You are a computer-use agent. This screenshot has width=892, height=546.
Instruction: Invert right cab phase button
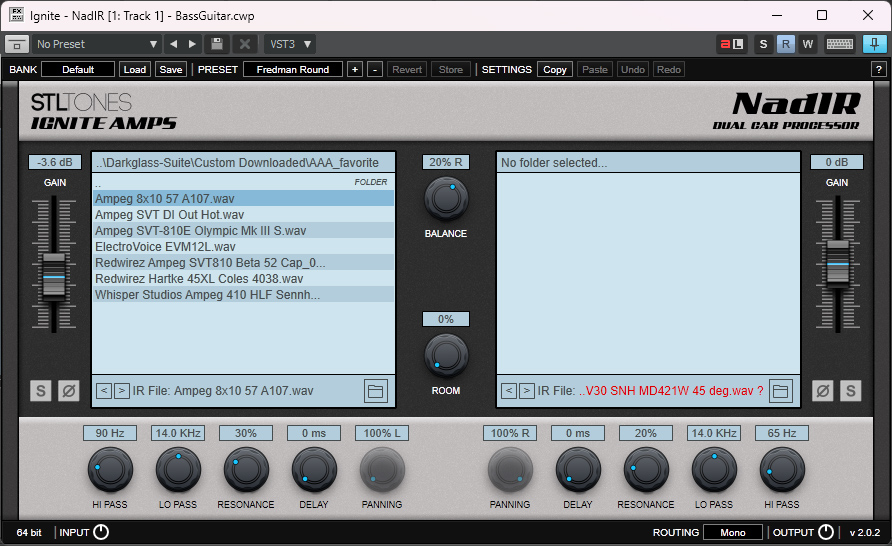point(823,391)
